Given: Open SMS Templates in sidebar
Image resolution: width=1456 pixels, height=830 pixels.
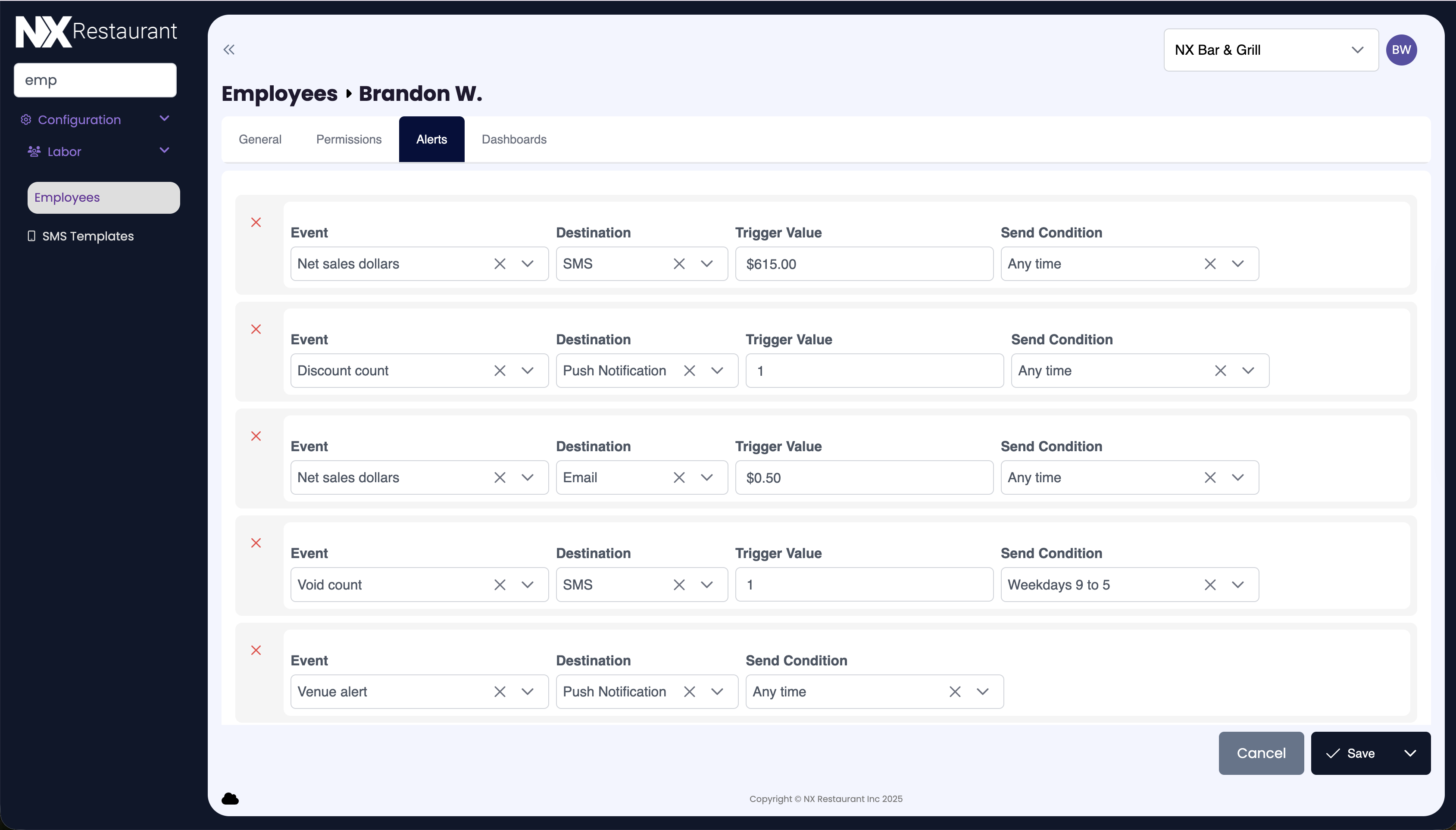Looking at the screenshot, I should point(88,236).
